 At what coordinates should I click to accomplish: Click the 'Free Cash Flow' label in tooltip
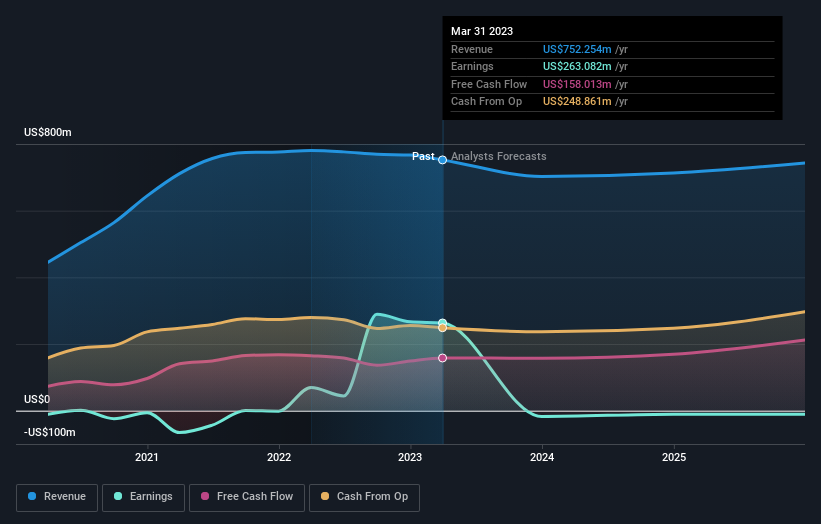[x=489, y=84]
